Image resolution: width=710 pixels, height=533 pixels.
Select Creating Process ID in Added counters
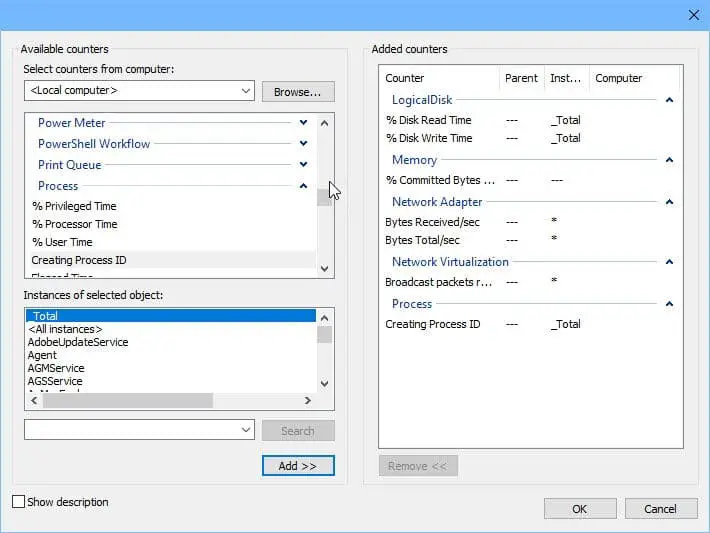[531, 324]
